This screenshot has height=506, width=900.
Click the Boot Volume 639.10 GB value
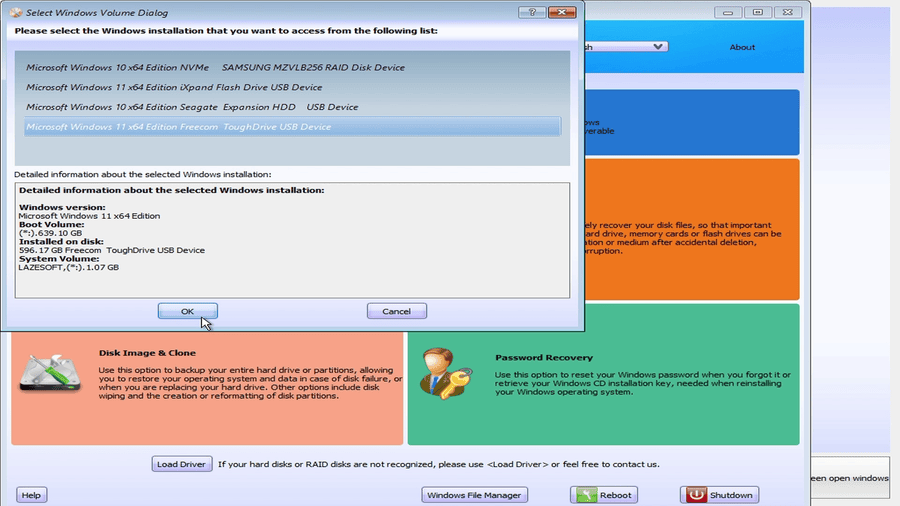coord(50,233)
